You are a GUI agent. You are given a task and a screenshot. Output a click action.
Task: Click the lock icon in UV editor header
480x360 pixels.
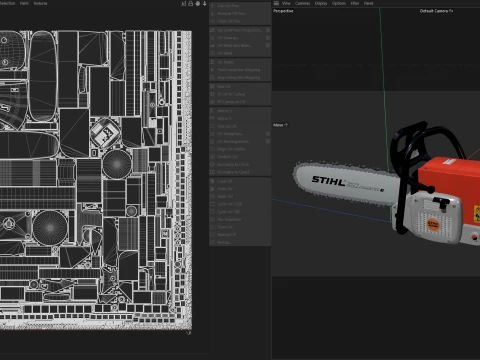tap(191, 3)
